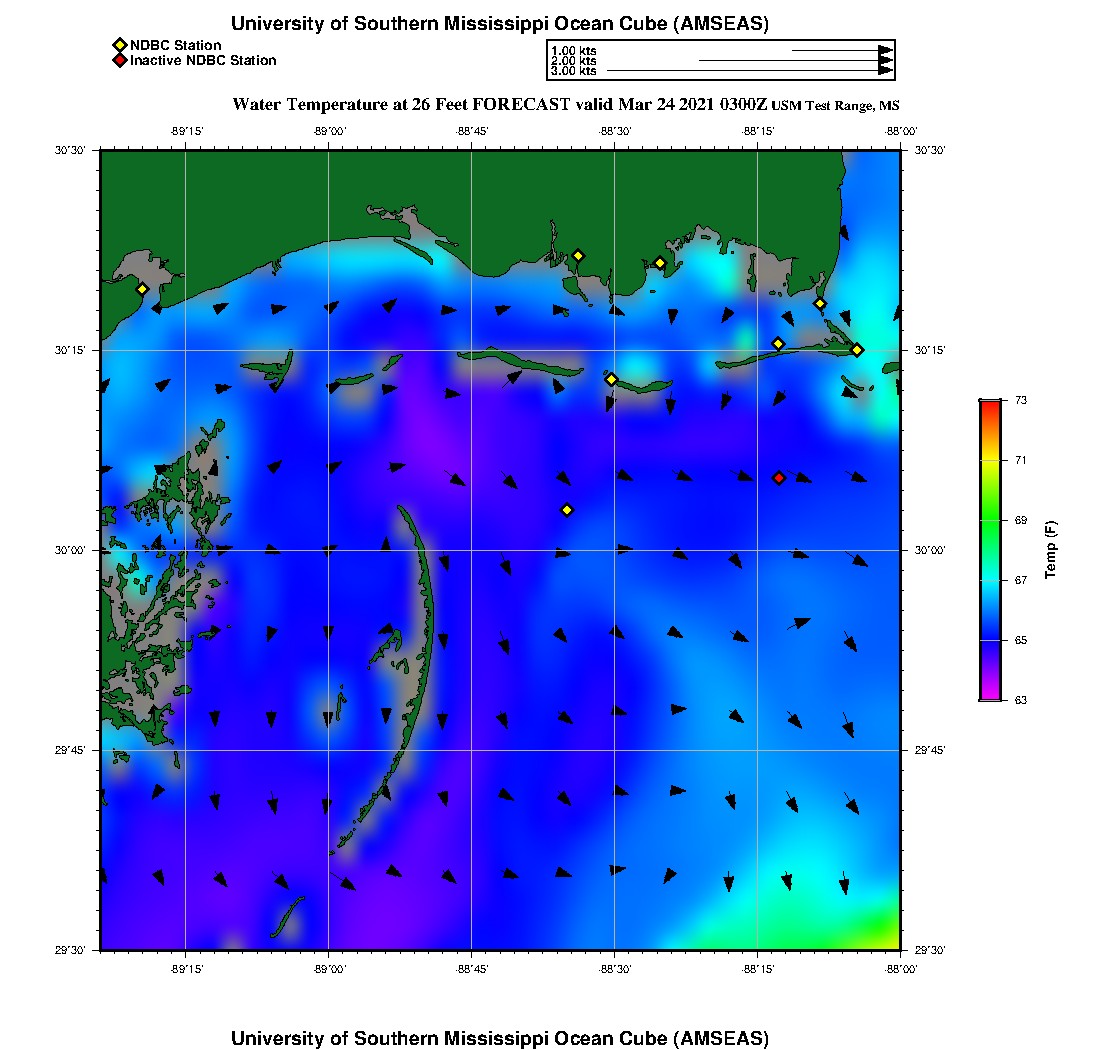Click the red top end of the temperature color bar

tap(989, 404)
